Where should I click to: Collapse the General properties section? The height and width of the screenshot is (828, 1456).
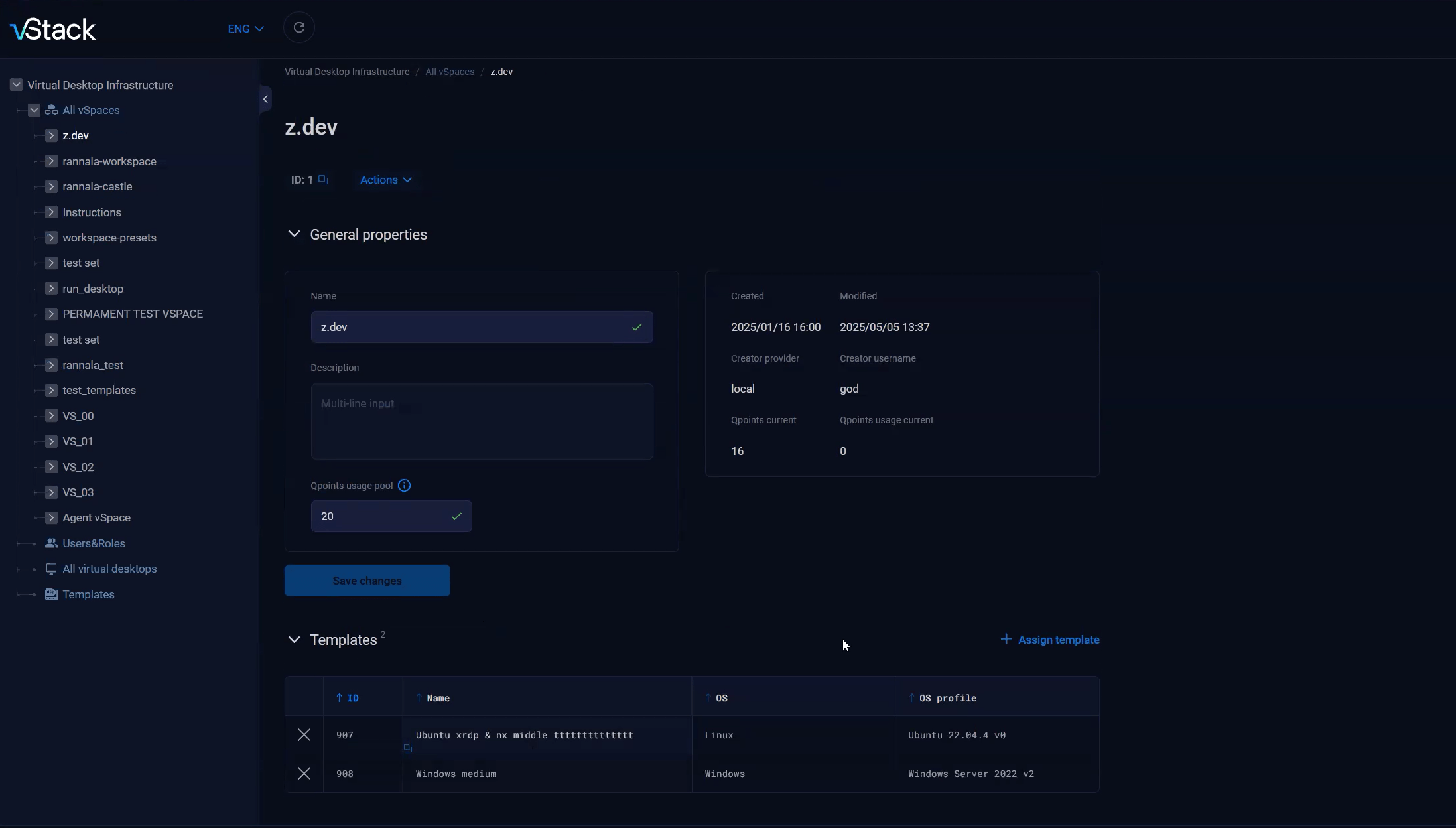(x=294, y=234)
